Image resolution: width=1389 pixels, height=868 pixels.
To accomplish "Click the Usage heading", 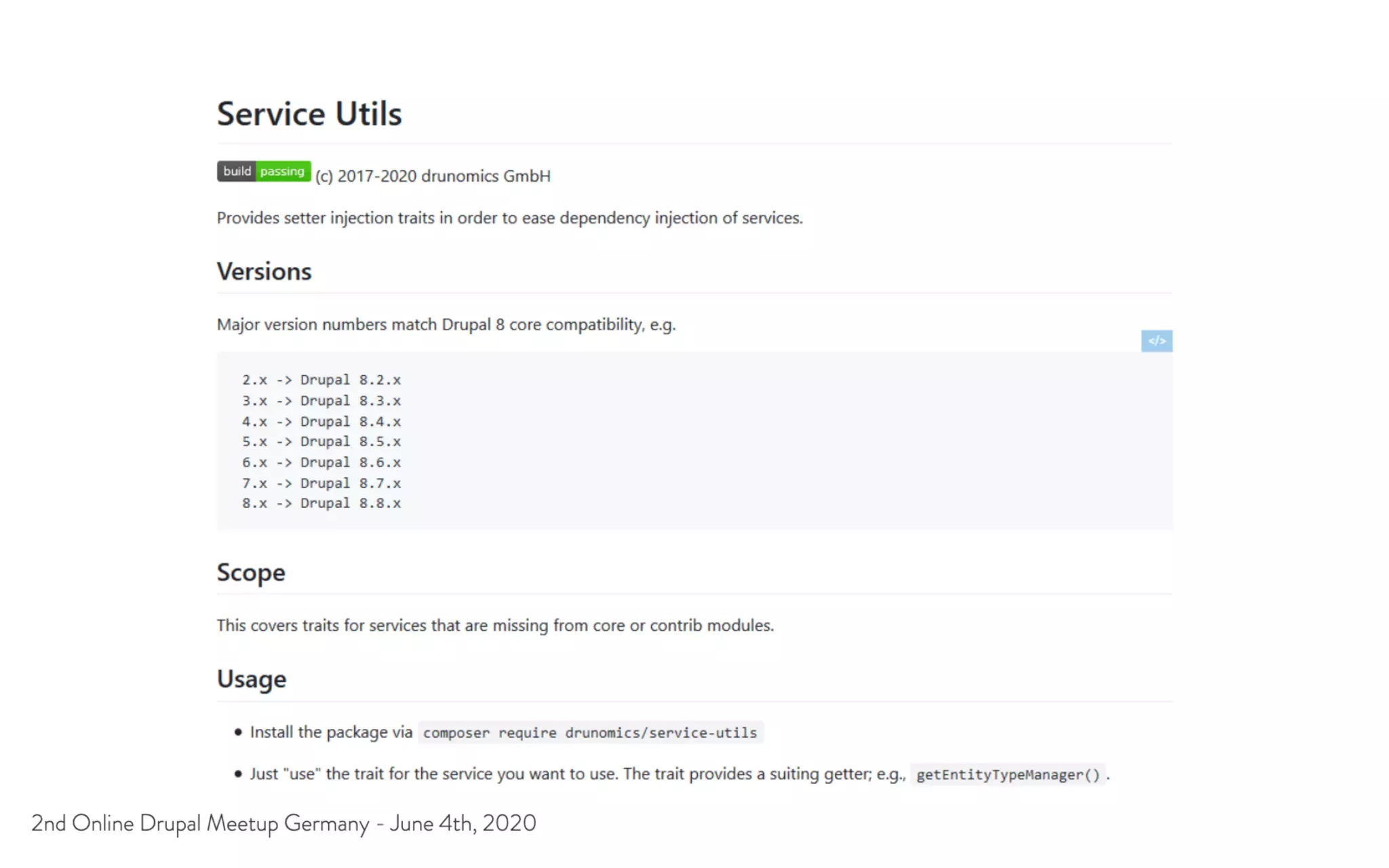I will coord(252,679).
